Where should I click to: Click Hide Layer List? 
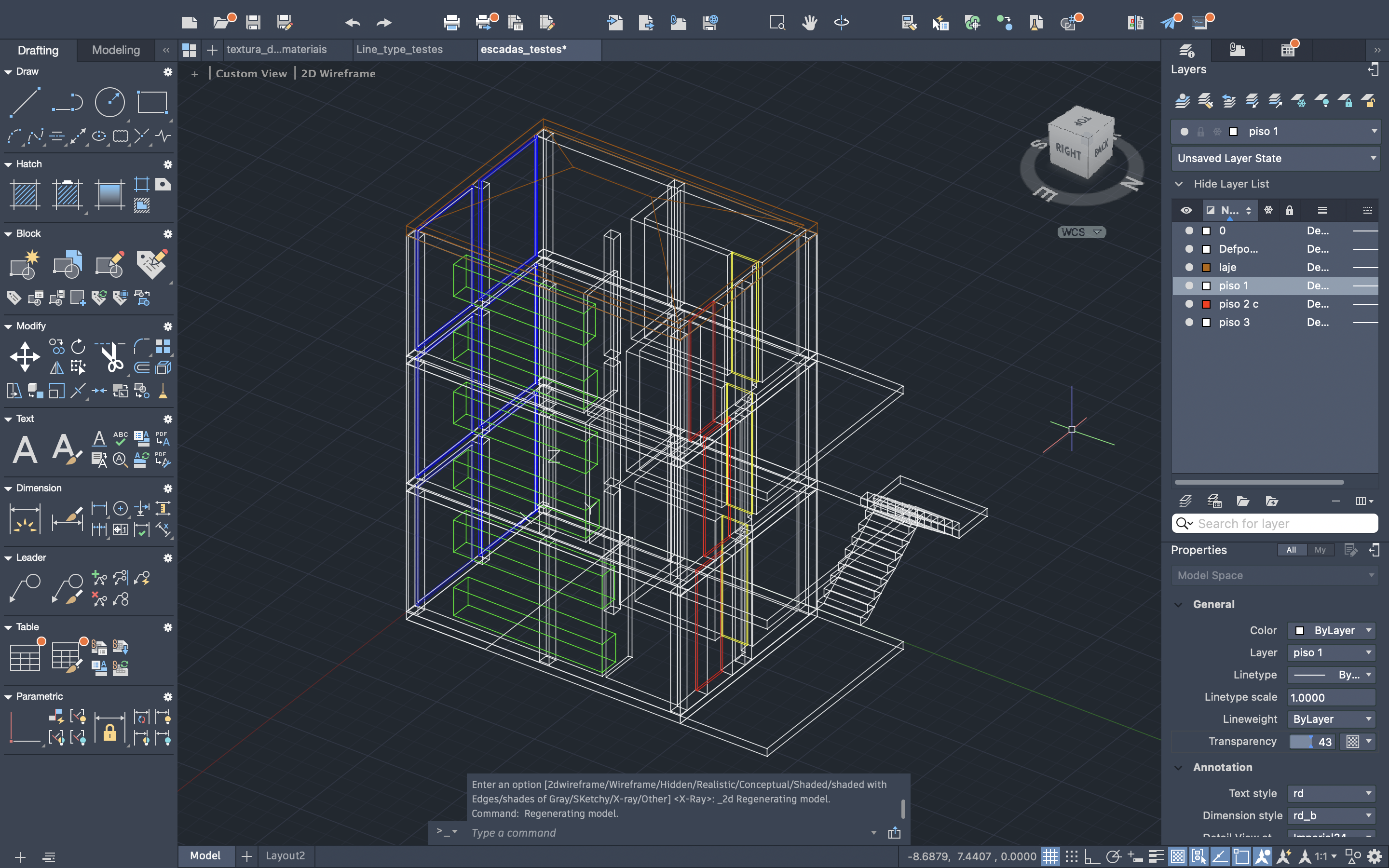click(1231, 184)
